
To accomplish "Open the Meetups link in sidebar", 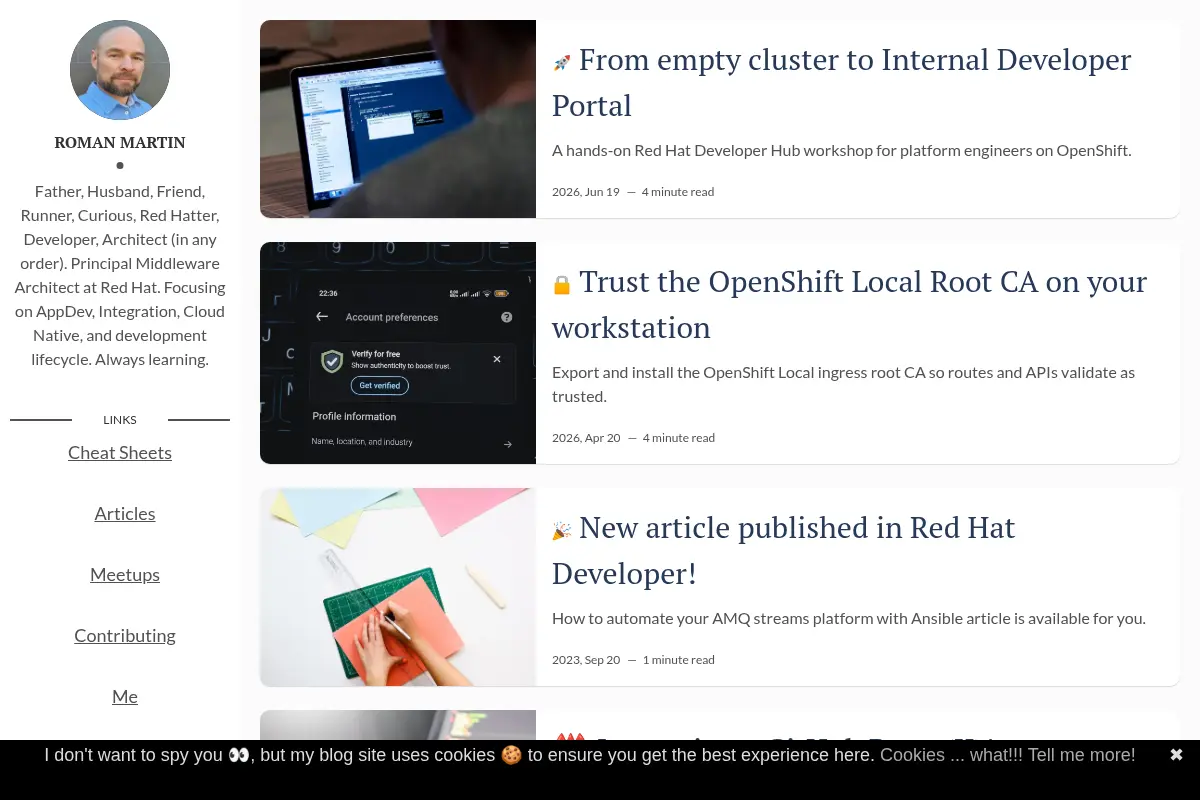I will 125,575.
